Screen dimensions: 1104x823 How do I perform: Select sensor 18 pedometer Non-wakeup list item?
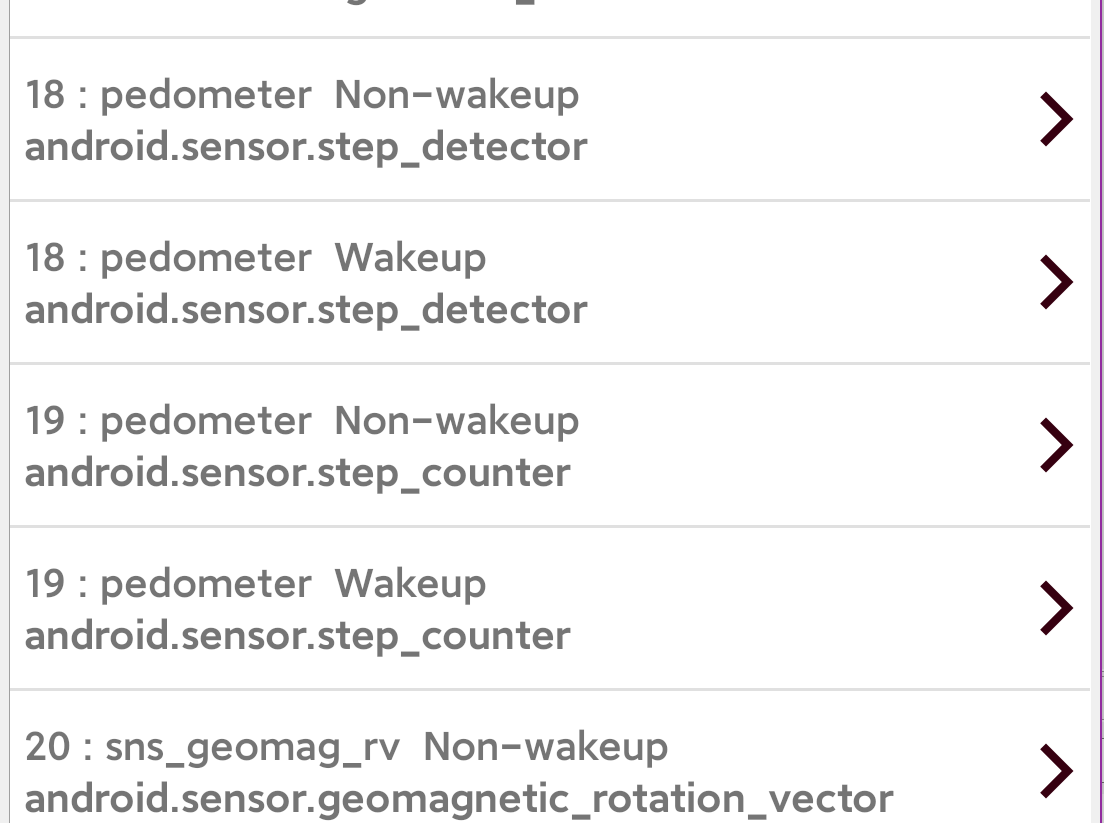pyautogui.click(x=400, y=118)
